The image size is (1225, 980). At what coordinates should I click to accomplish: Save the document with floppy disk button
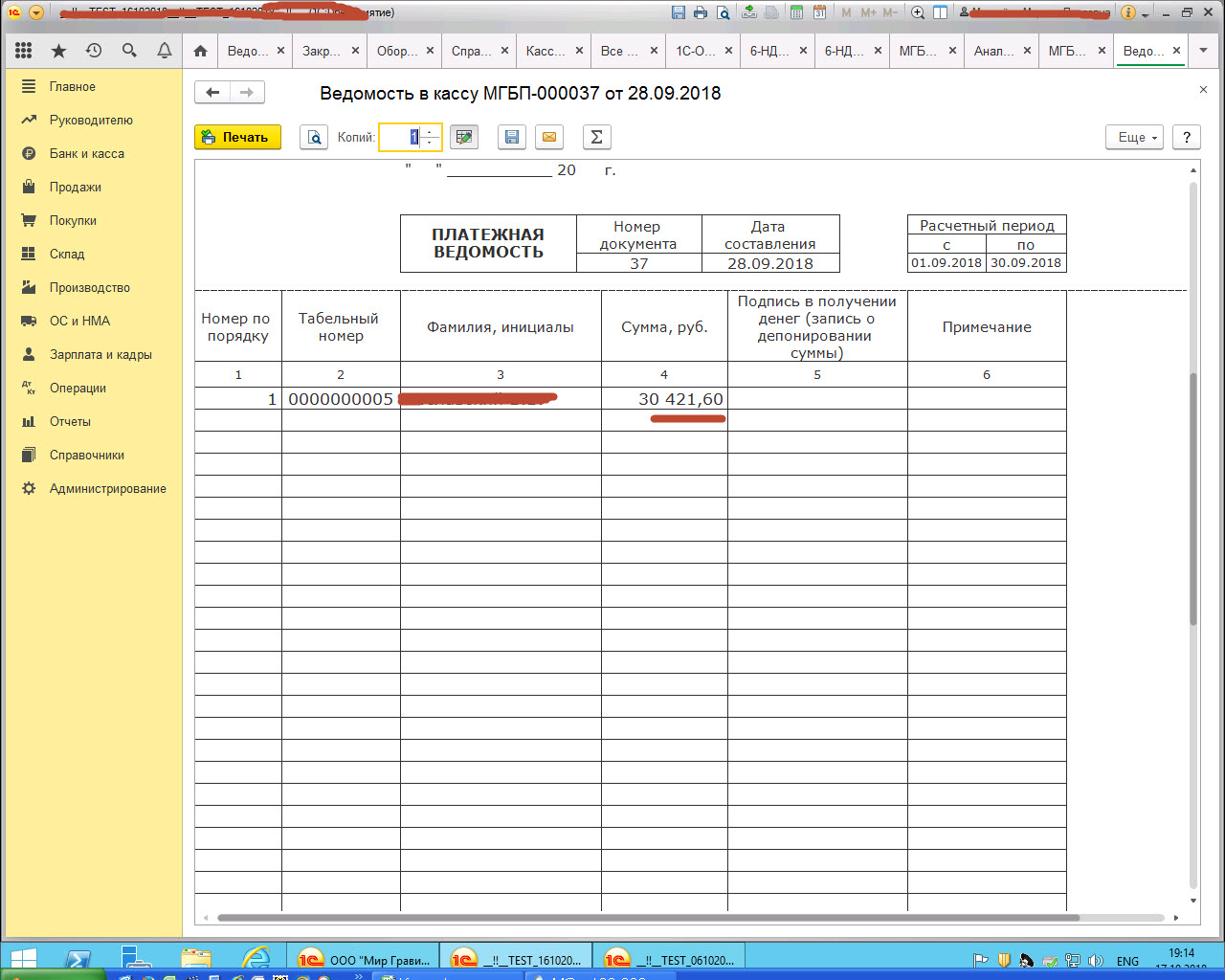(x=512, y=137)
